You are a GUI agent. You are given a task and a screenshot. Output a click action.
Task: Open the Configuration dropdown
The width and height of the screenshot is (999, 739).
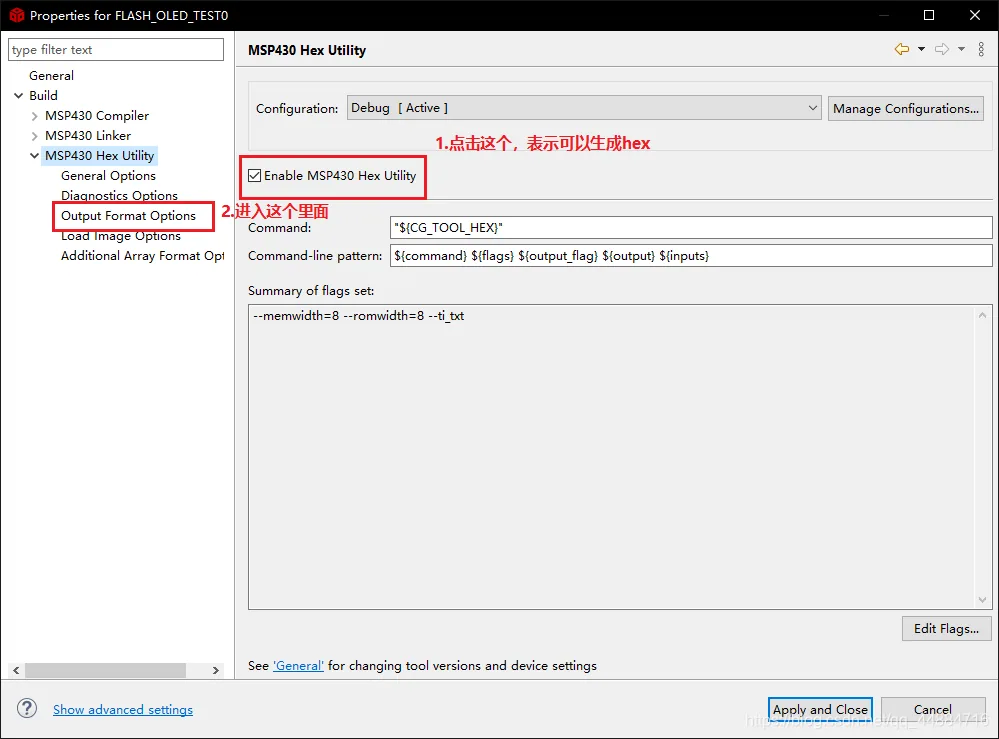pos(584,108)
